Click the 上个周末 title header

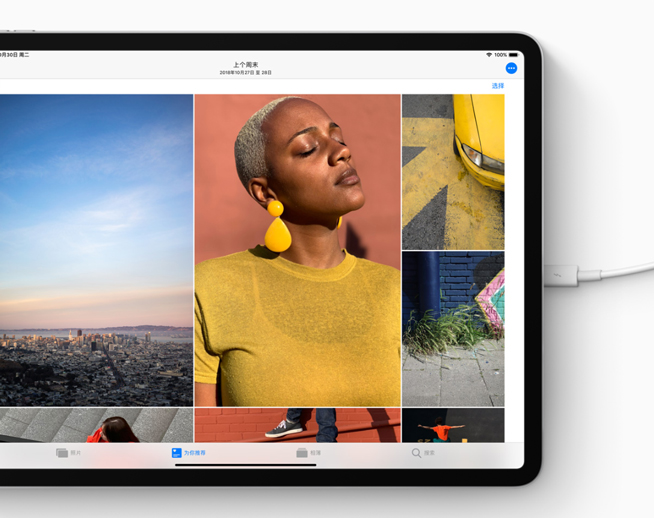[x=246, y=65]
